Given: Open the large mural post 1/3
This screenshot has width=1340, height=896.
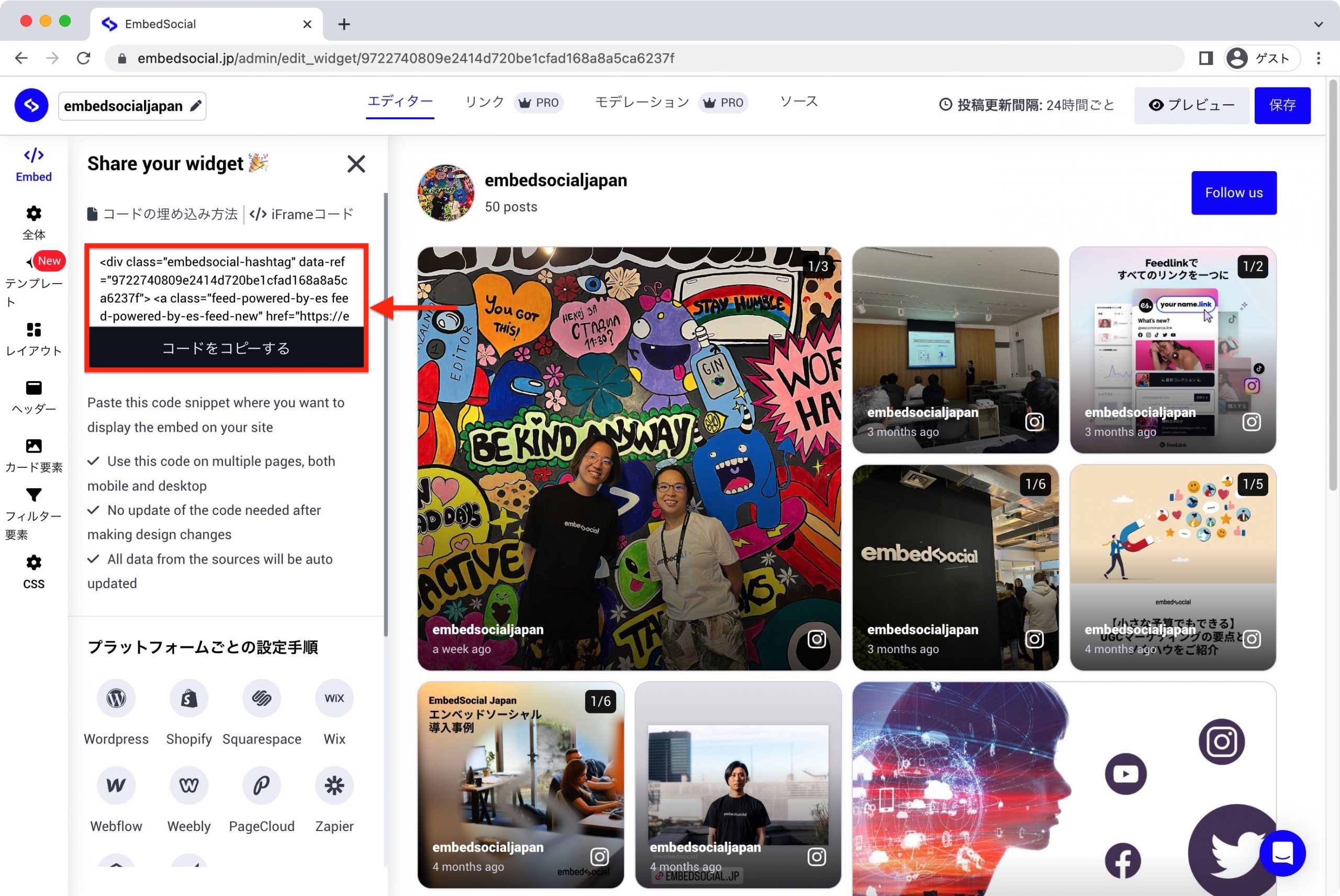Looking at the screenshot, I should (629, 458).
